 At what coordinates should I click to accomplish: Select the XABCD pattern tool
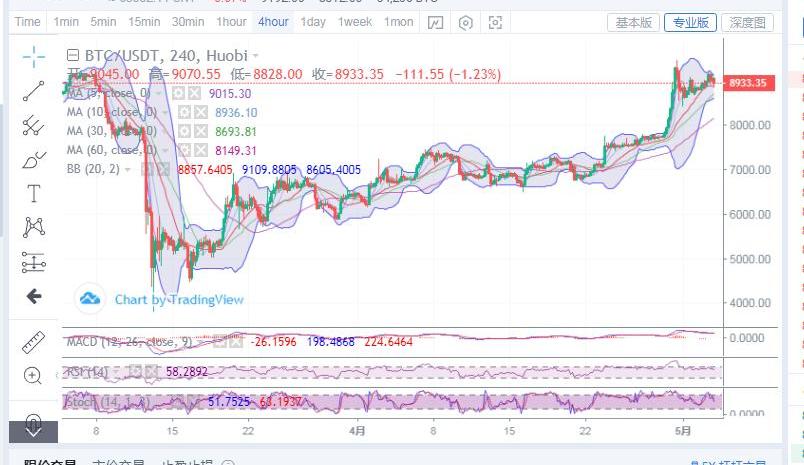(34, 227)
